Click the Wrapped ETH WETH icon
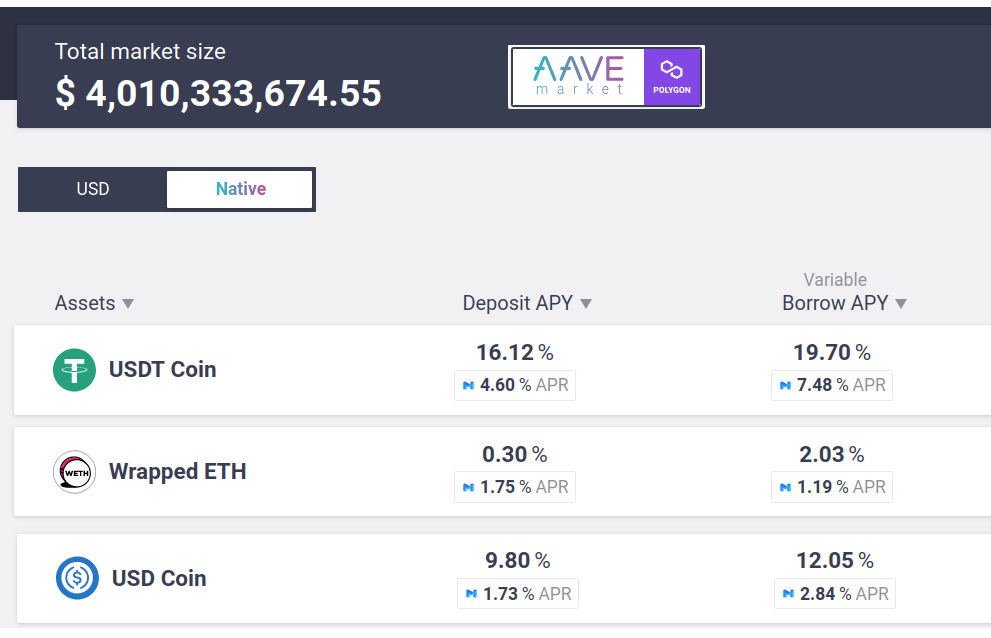This screenshot has height=638, width=991. (x=75, y=472)
